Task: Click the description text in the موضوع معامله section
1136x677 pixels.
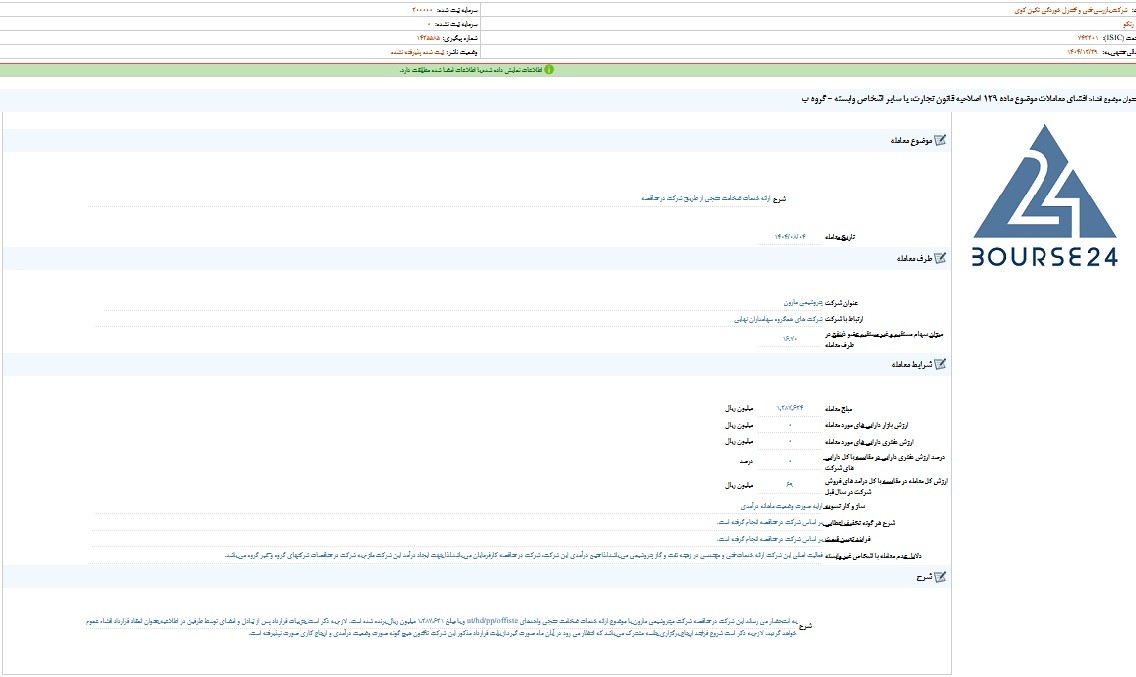Action: click(x=705, y=198)
